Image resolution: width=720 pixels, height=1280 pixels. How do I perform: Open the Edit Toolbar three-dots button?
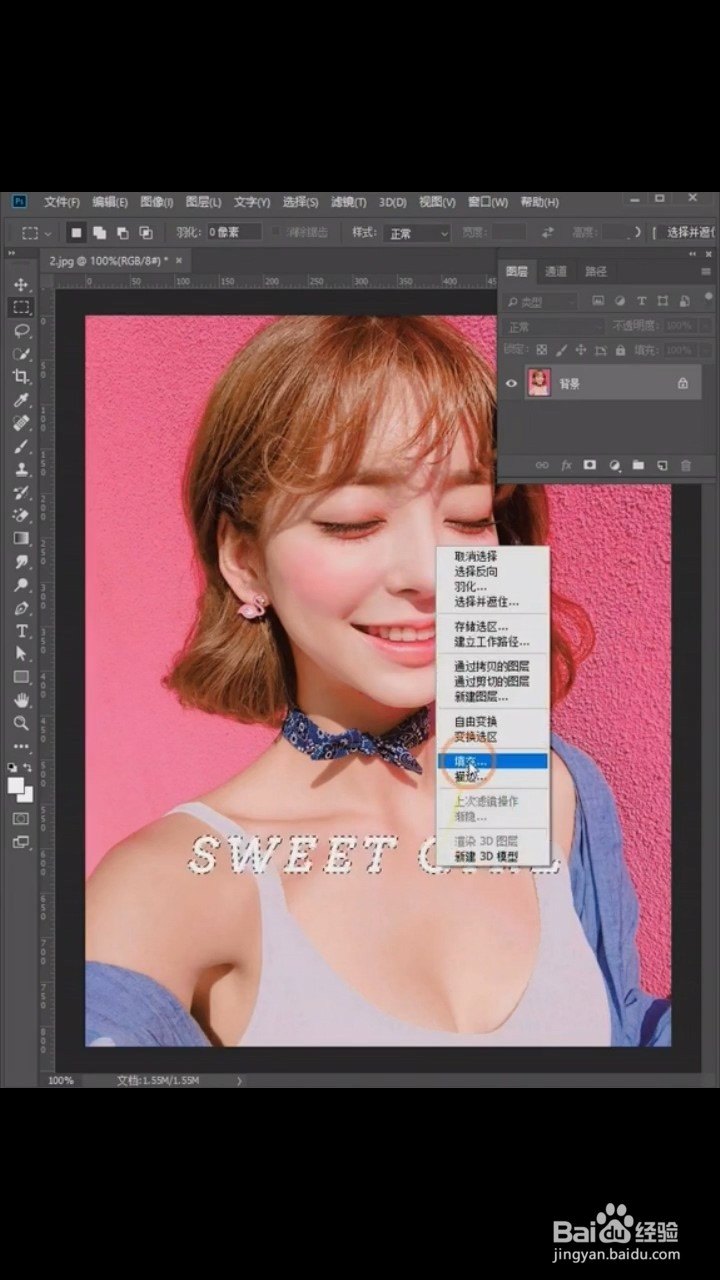(21, 746)
